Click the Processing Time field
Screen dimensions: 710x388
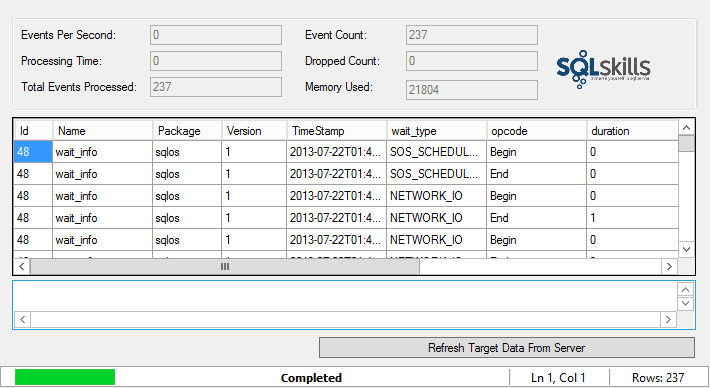(x=216, y=61)
